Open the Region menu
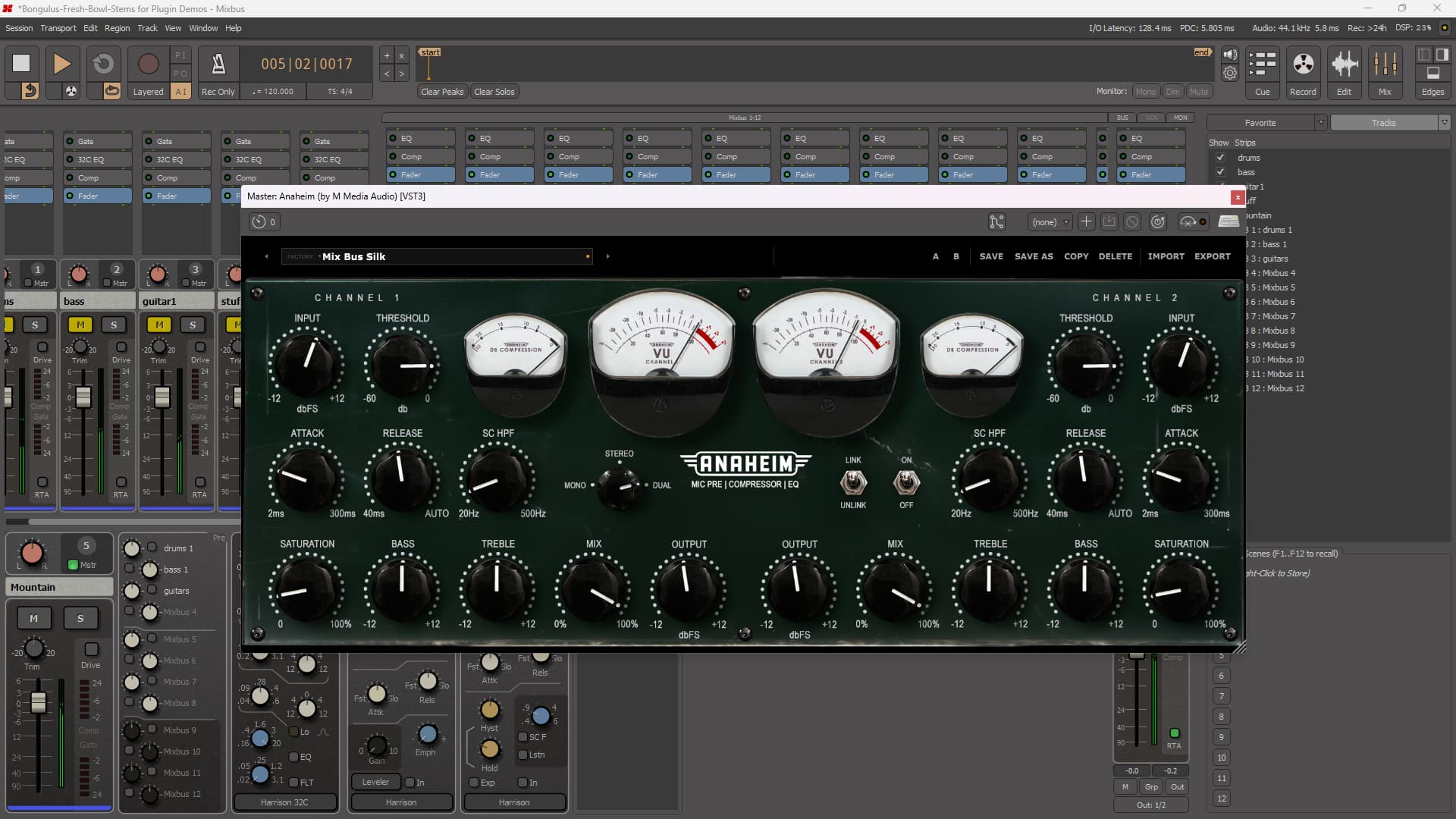 click(x=117, y=28)
